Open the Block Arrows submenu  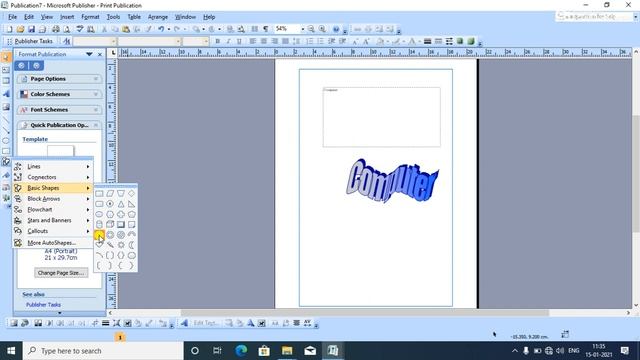[x=52, y=199]
